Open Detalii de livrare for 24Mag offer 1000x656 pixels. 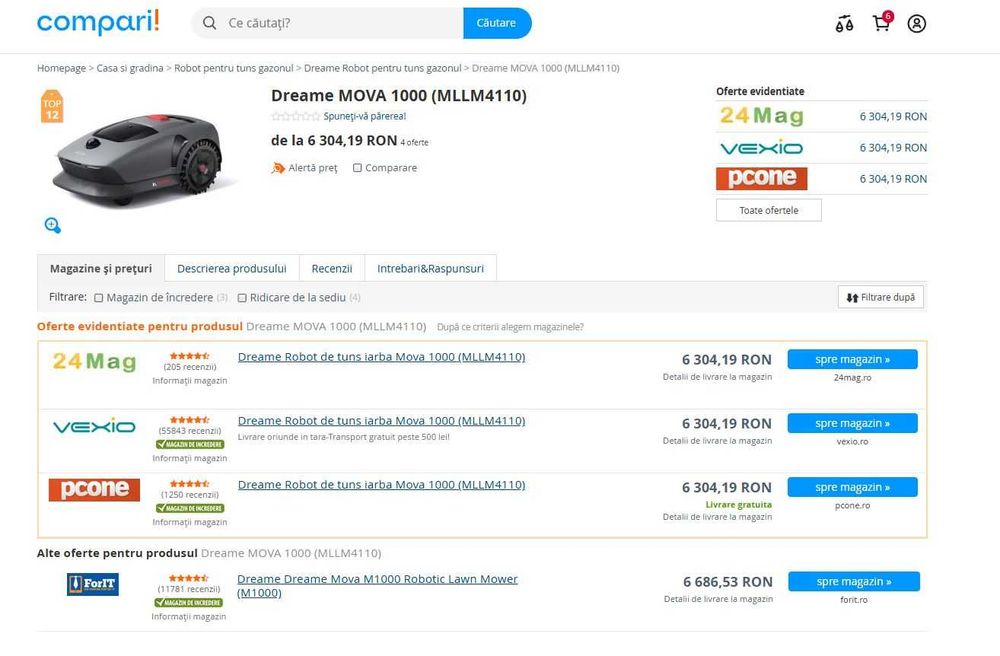click(x=717, y=377)
